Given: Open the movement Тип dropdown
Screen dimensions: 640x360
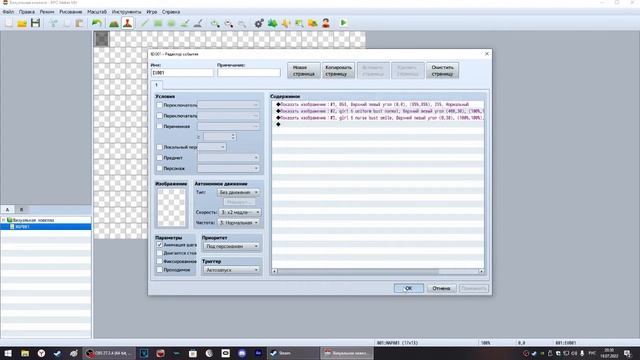Looking at the screenshot, I should tap(238, 192).
